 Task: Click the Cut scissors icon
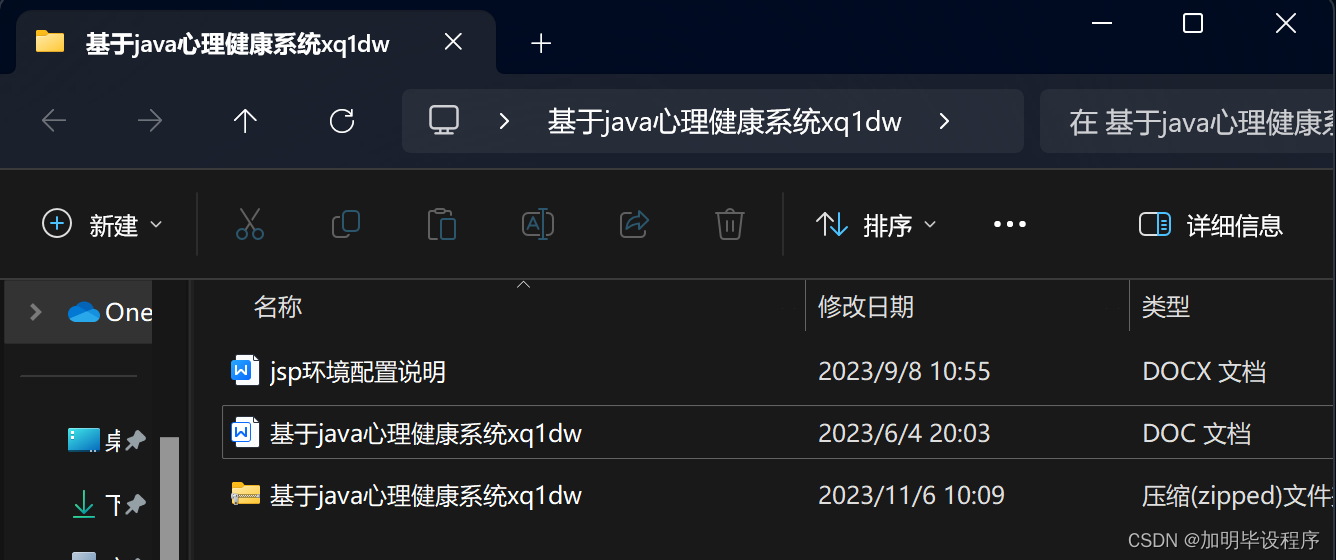250,224
